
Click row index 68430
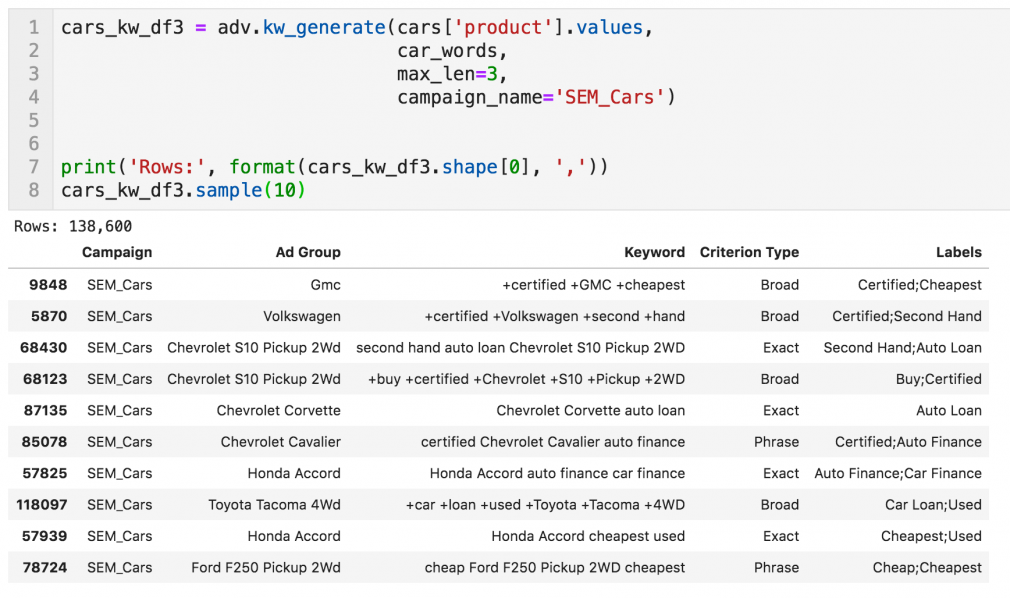click(x=44, y=348)
